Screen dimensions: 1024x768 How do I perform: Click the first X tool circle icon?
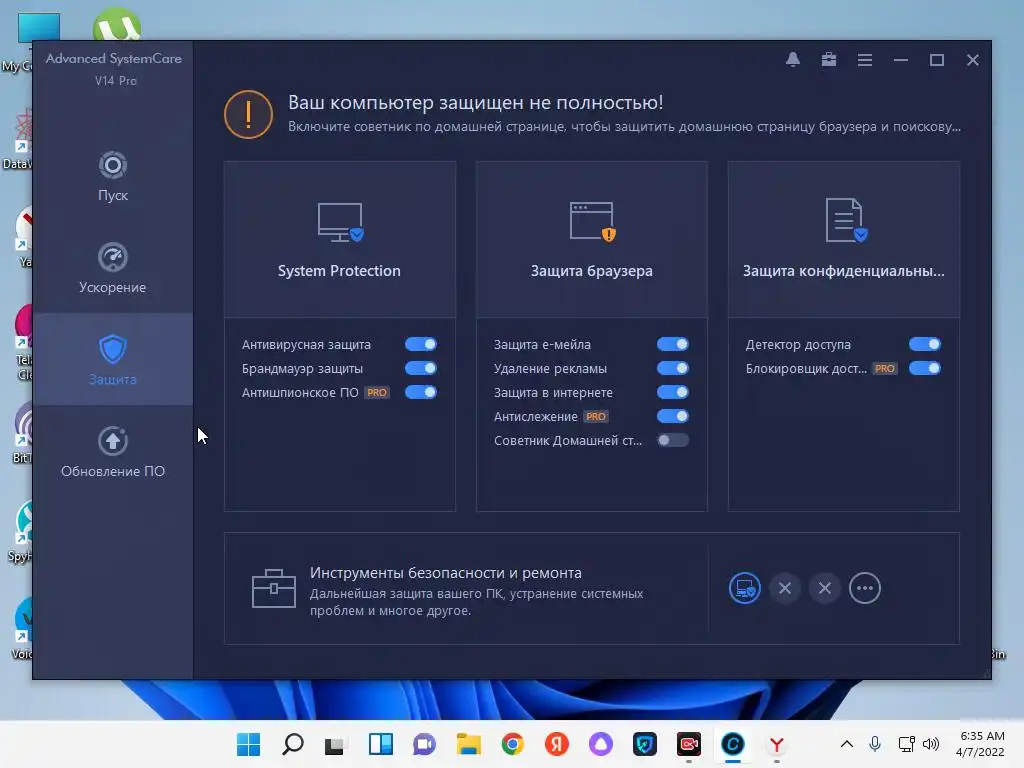785,588
